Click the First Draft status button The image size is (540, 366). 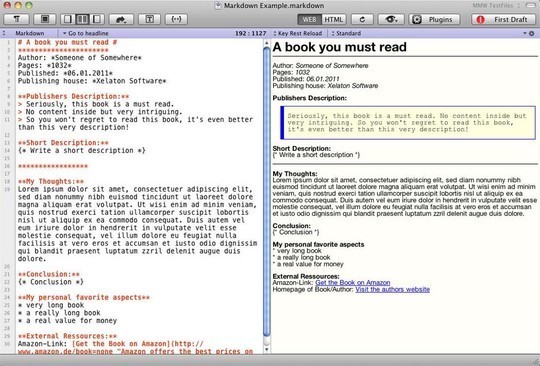(504, 20)
